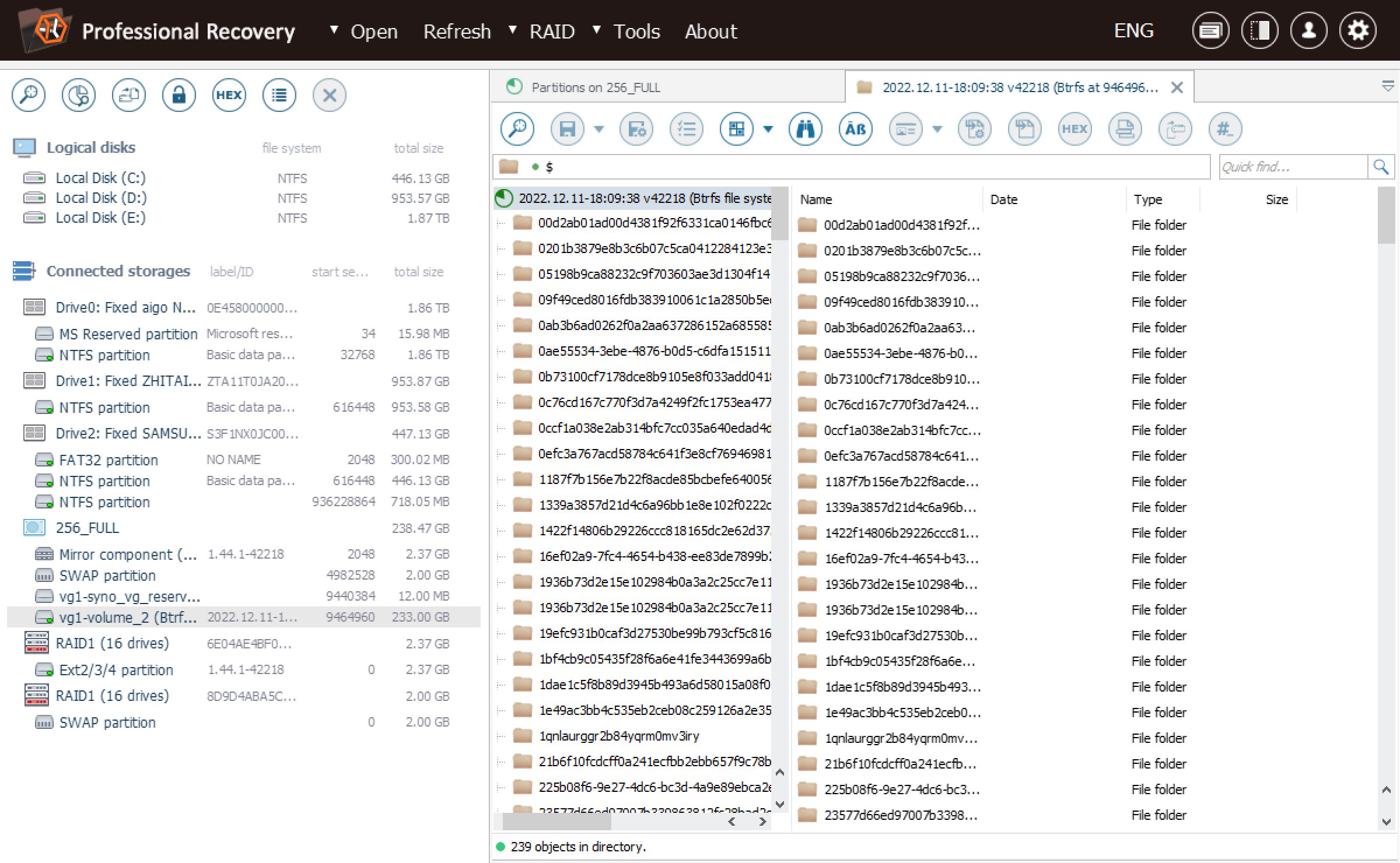Click the view mode grid icon
1400x863 pixels.
[737, 129]
